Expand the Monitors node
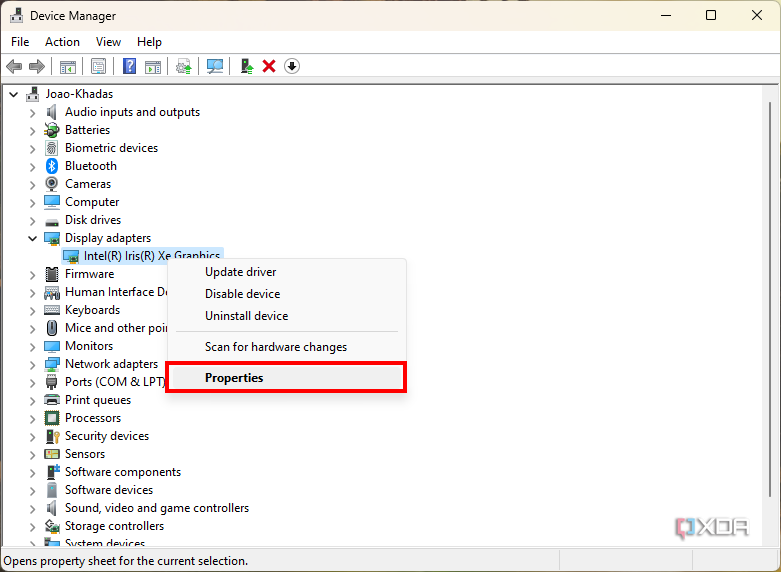Screen dimensions: 781x572 pyautogui.click(x=33, y=346)
